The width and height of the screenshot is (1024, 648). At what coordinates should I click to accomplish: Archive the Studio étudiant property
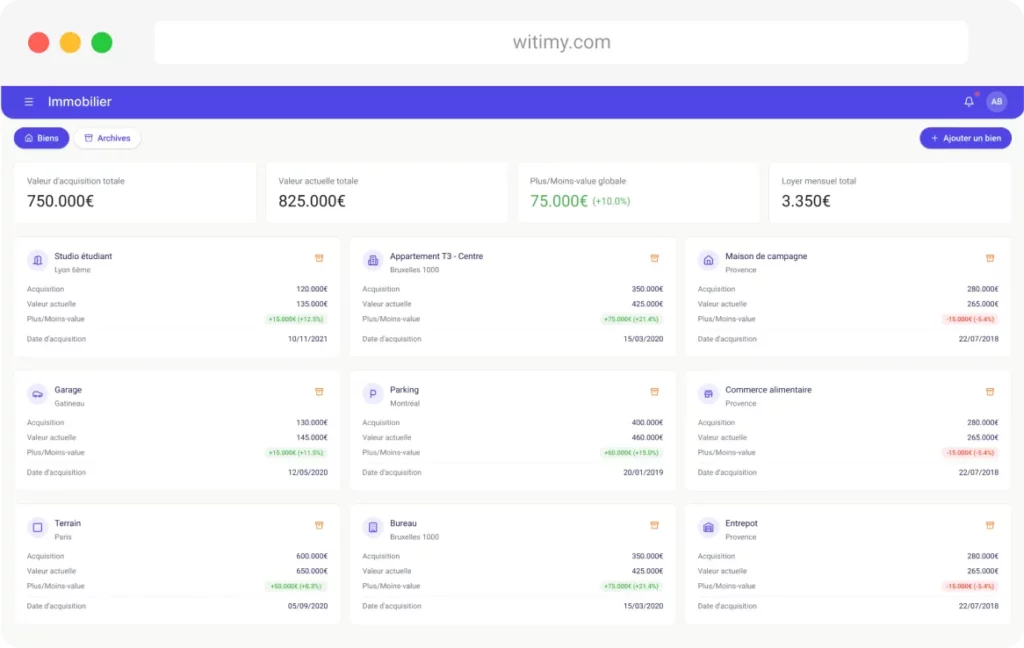(319, 258)
